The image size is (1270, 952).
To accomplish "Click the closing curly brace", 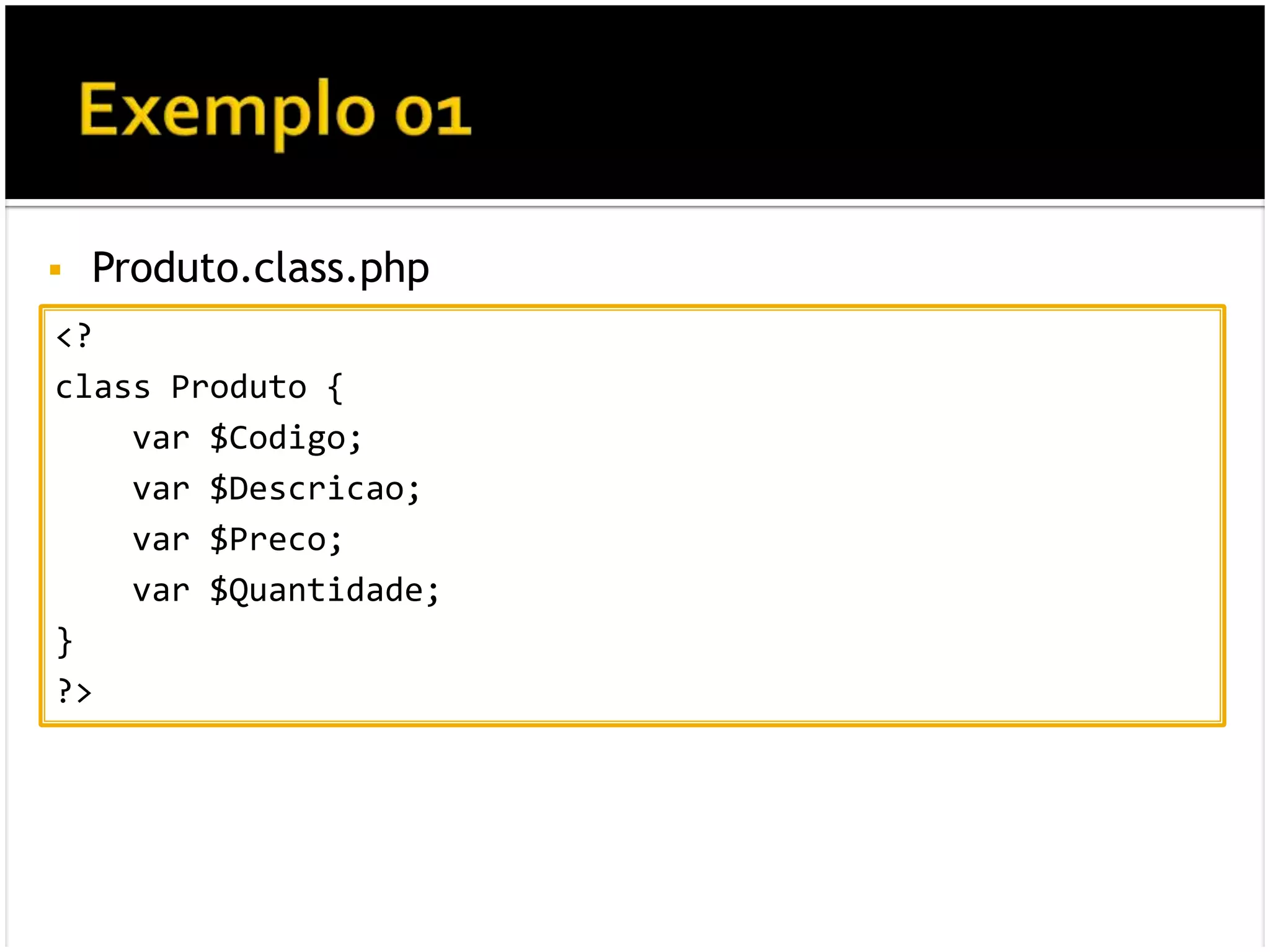I will pyautogui.click(x=64, y=642).
